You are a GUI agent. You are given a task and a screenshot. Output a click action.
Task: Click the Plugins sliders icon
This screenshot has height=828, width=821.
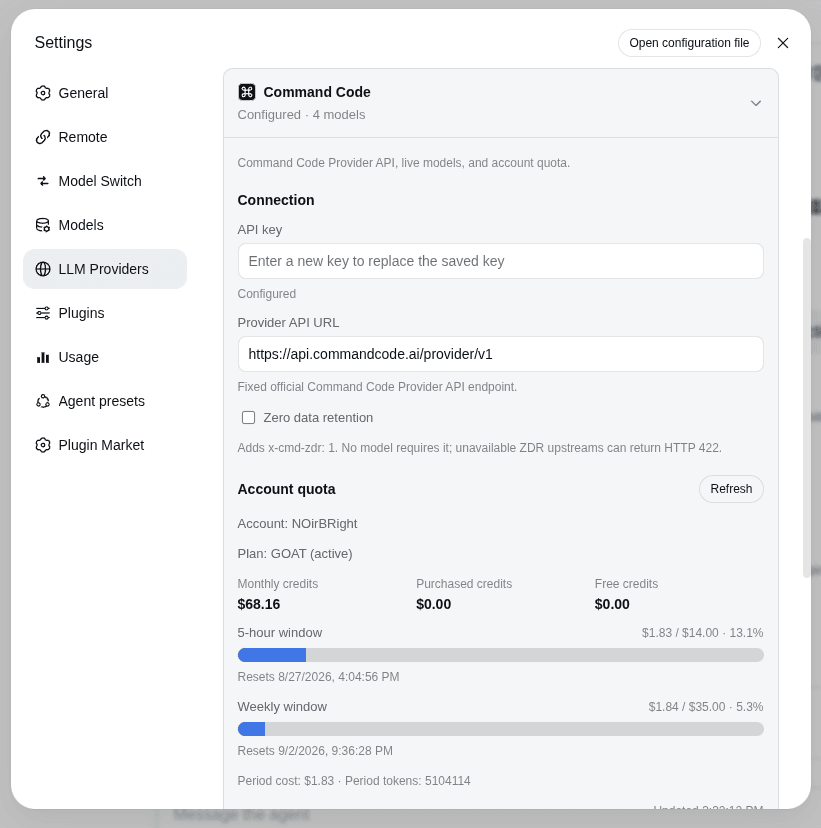click(43, 313)
